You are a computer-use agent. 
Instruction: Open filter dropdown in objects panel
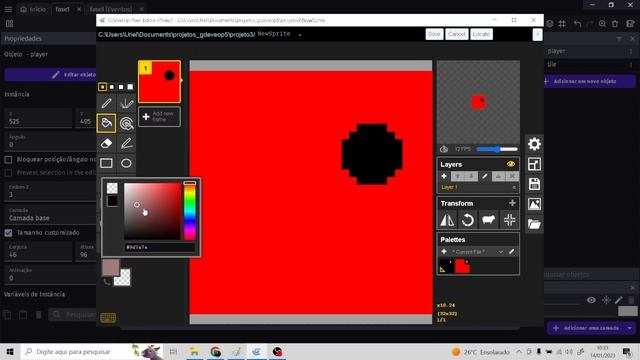620,39
